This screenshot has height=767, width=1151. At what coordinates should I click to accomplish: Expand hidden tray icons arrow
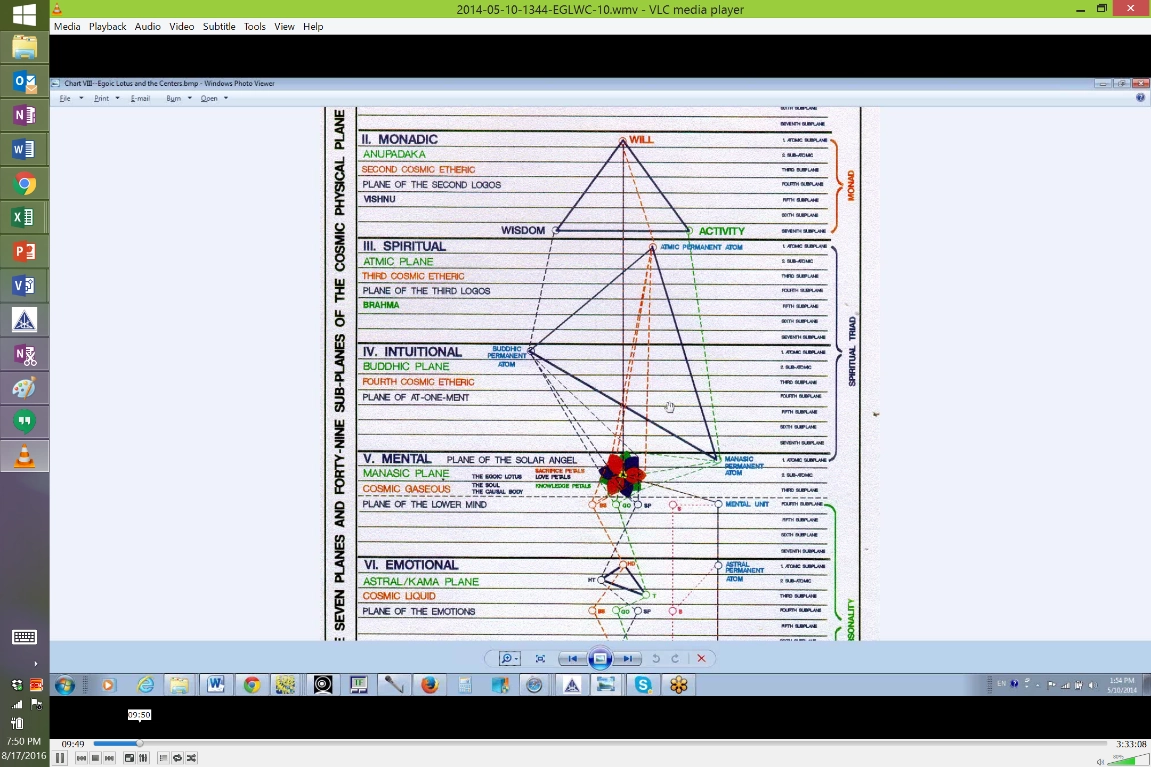pyautogui.click(x=36, y=664)
